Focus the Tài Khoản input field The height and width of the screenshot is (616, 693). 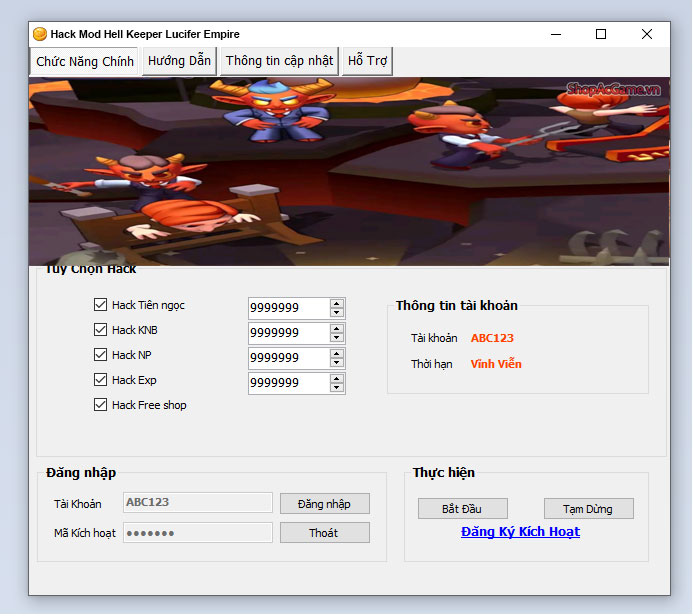click(x=198, y=503)
